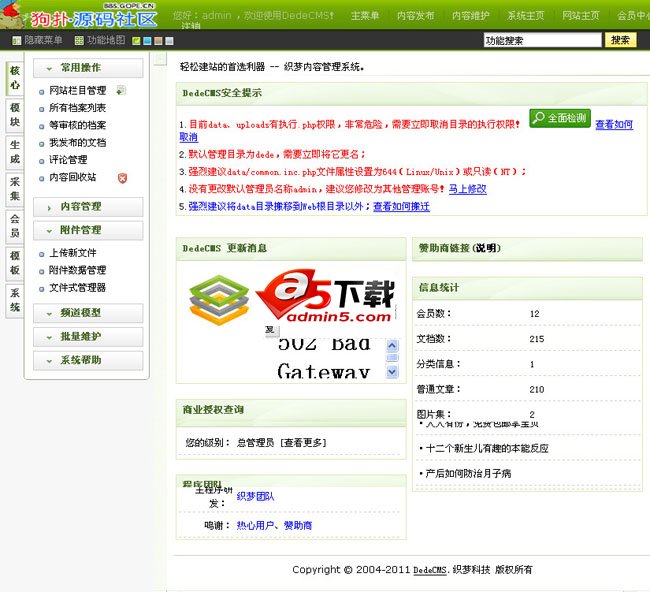Choose the gray theme swatch in toolbar
This screenshot has height=592, width=650.
pyautogui.click(x=169, y=41)
